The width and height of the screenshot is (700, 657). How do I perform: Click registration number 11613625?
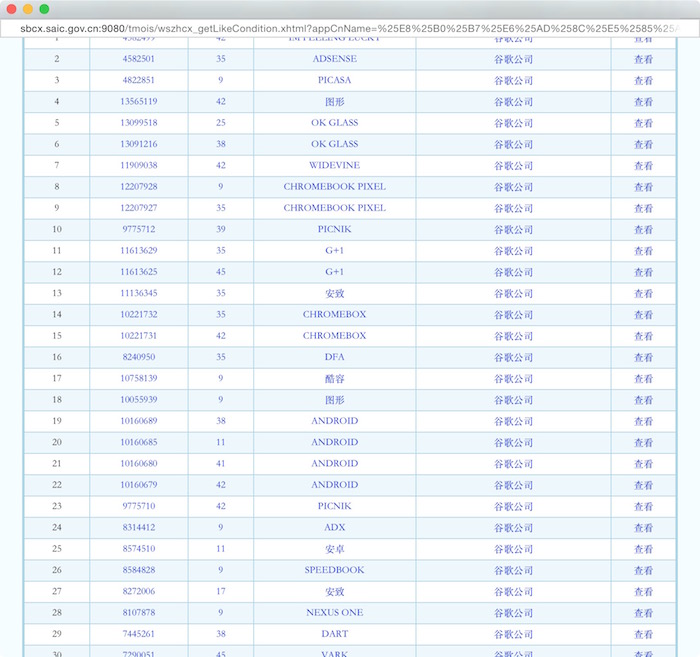(x=138, y=272)
